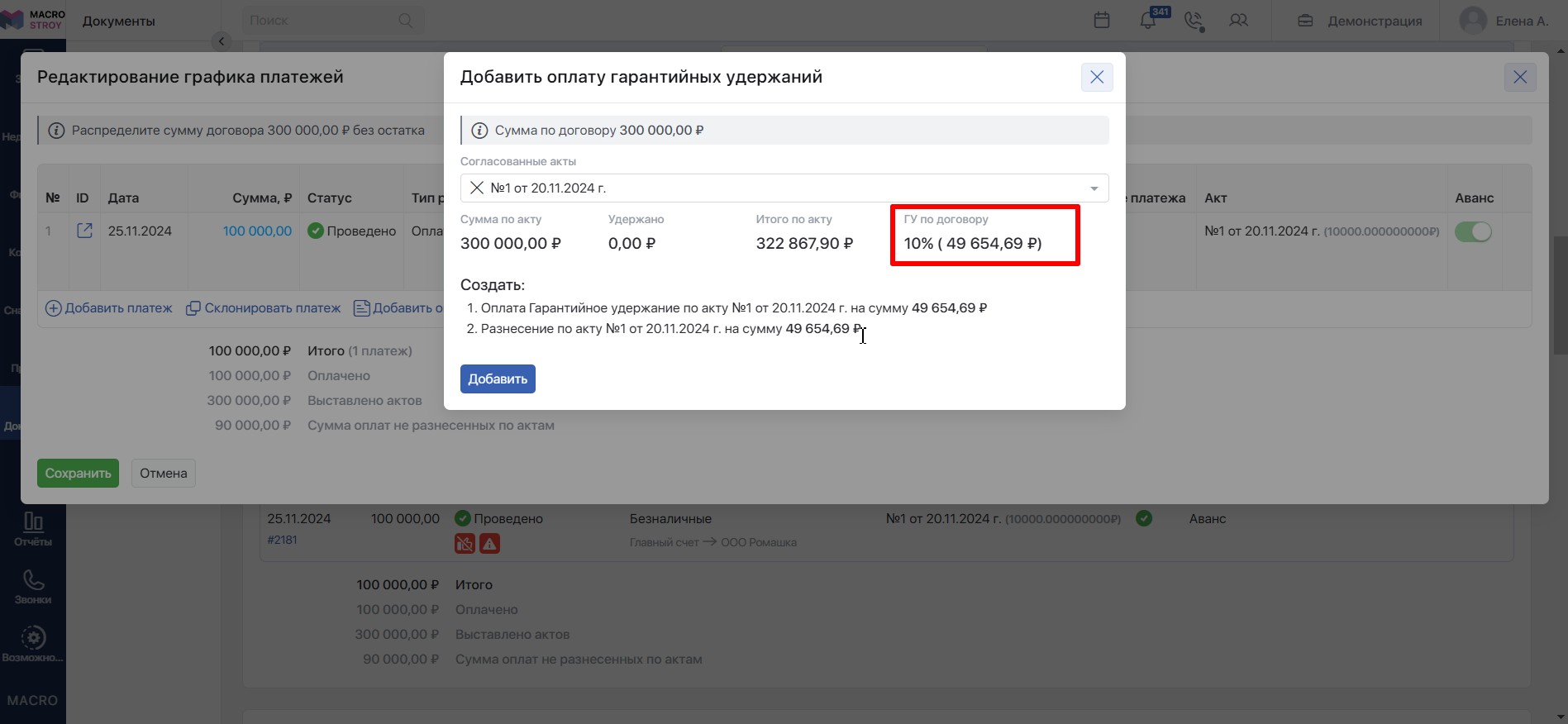Click Склонировать платеж link
Screen dimensions: 1568x724
[x=264, y=308]
